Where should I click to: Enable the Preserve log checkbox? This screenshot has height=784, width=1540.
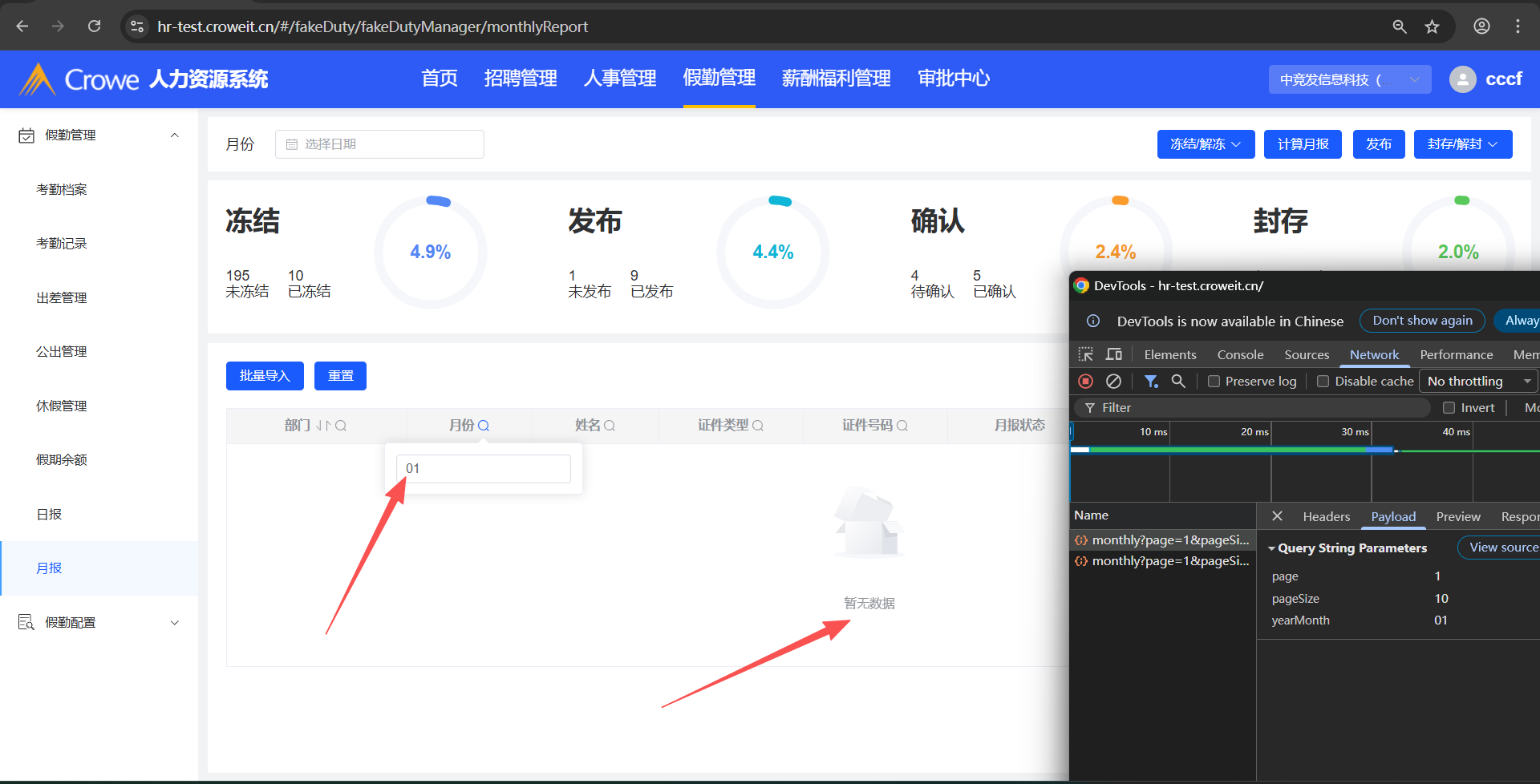click(x=1214, y=382)
